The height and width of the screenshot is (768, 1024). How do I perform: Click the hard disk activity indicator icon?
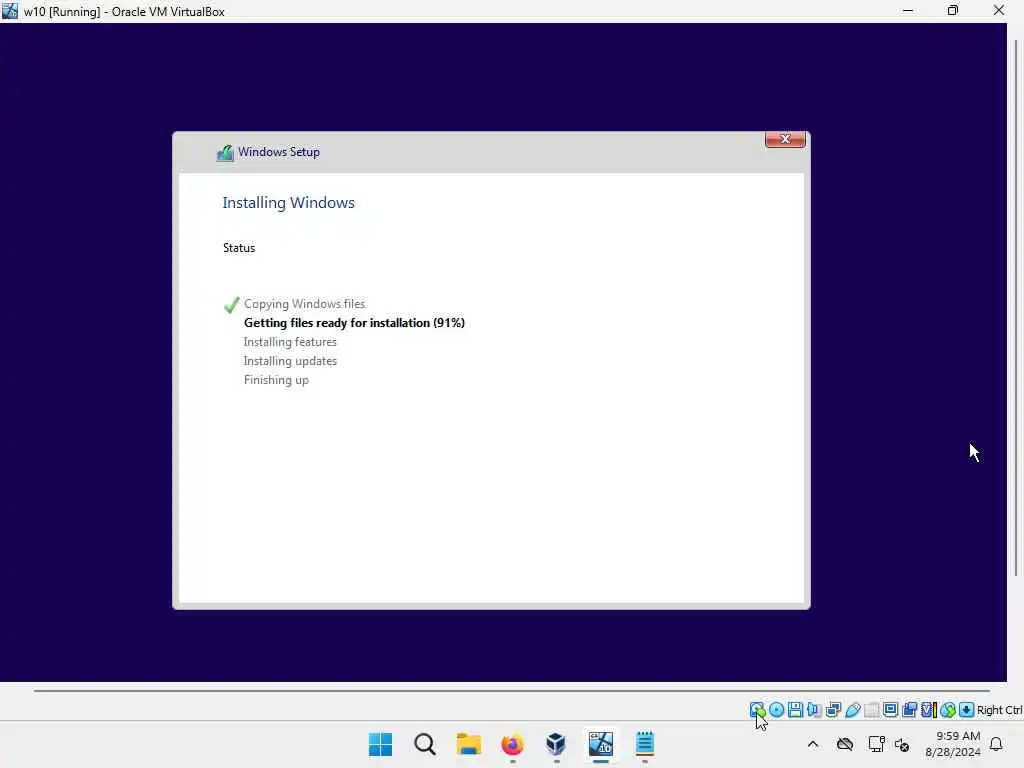click(757, 710)
